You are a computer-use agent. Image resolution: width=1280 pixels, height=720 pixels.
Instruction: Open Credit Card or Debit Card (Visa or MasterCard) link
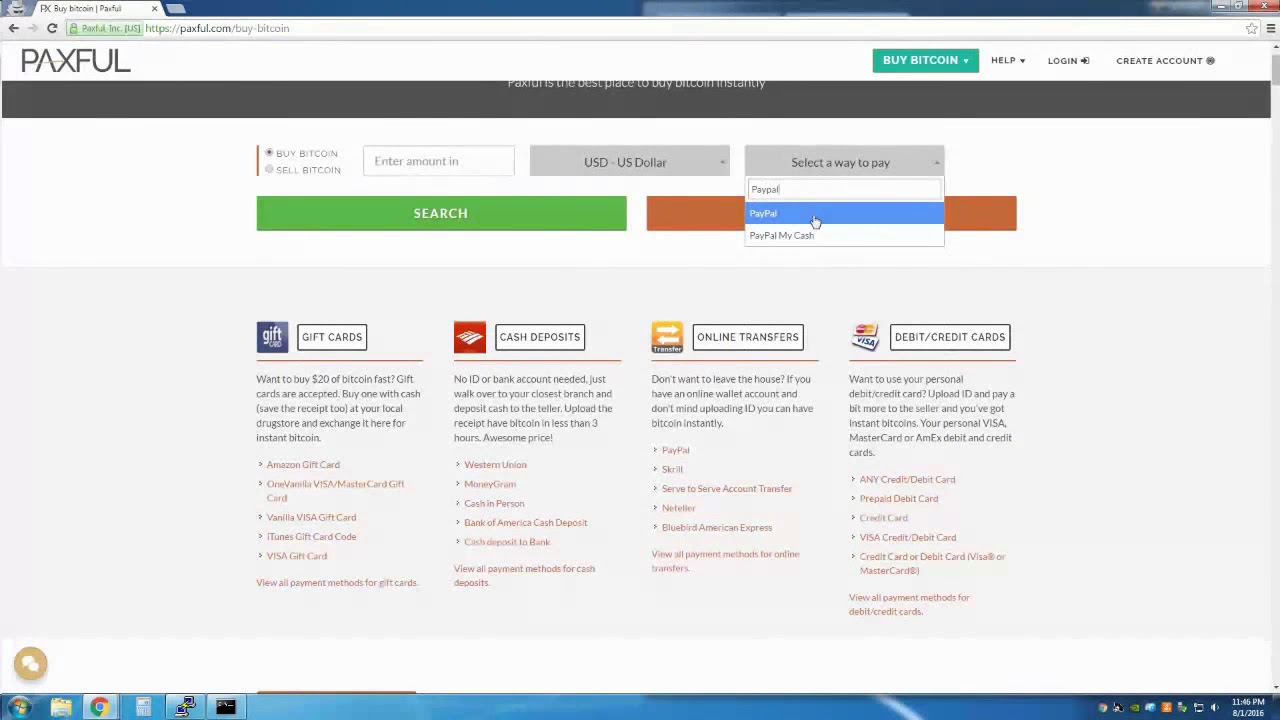point(932,563)
